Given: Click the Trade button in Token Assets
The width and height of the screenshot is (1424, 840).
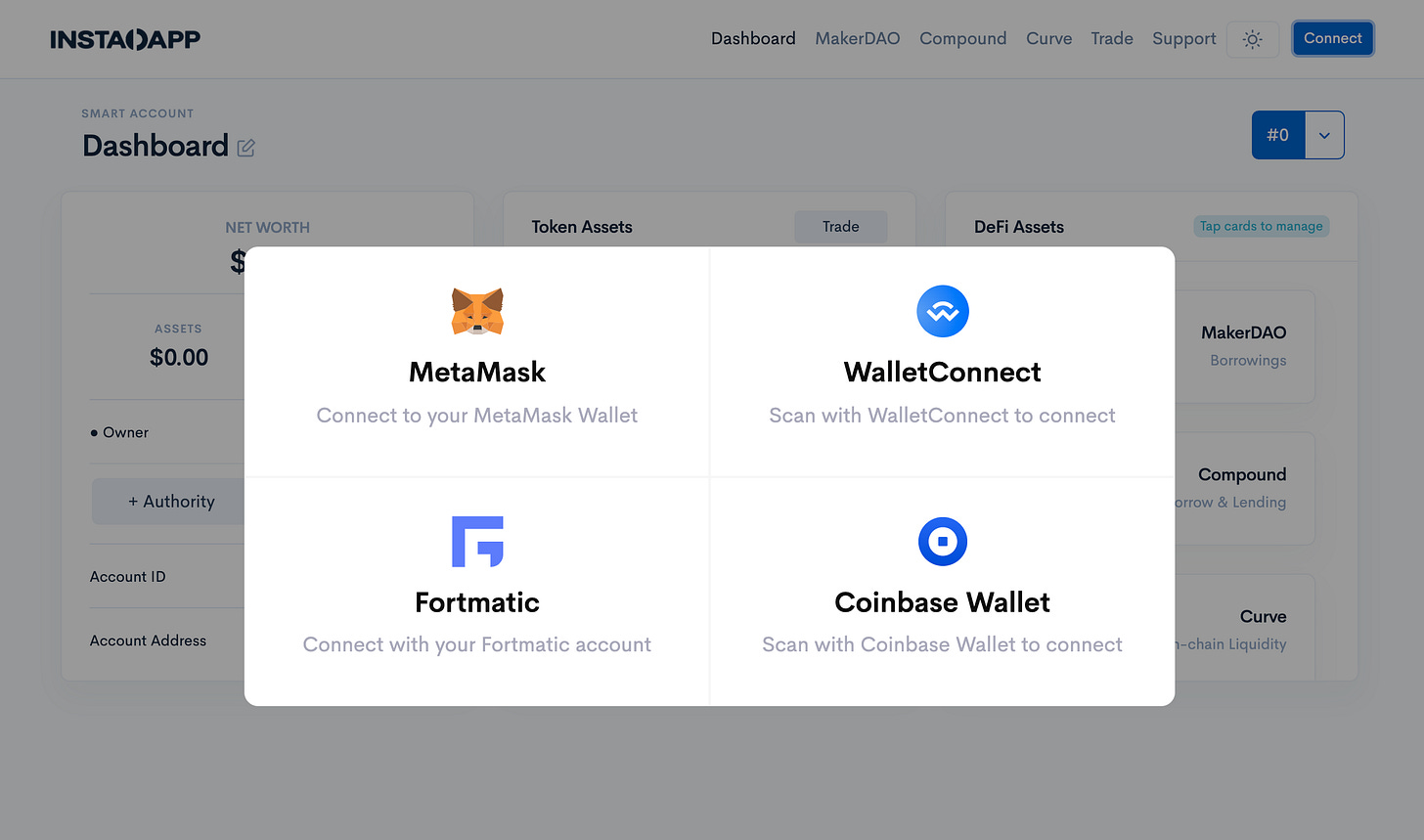Looking at the screenshot, I should click(x=840, y=226).
